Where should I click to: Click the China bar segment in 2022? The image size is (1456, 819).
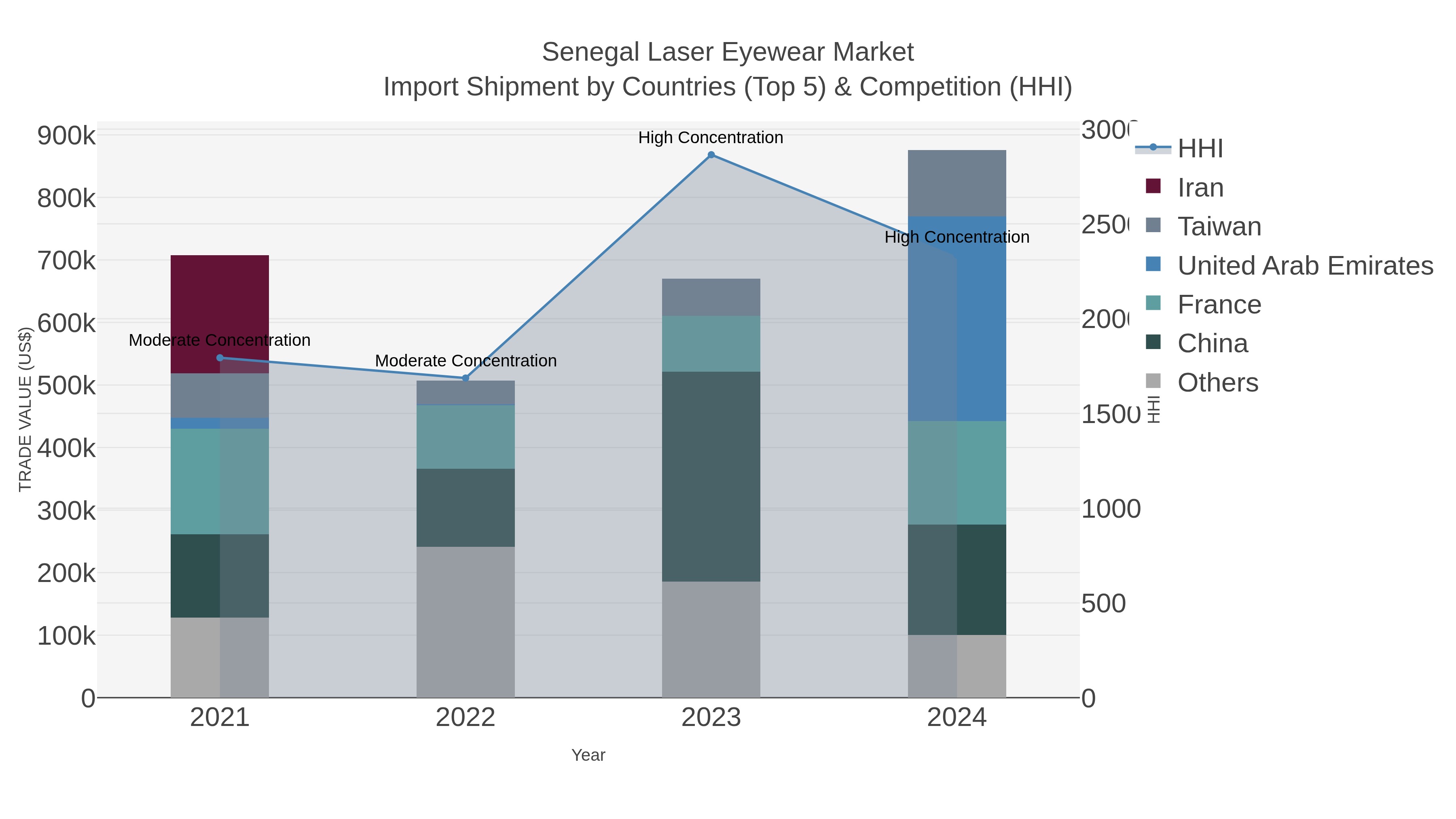tap(466, 508)
